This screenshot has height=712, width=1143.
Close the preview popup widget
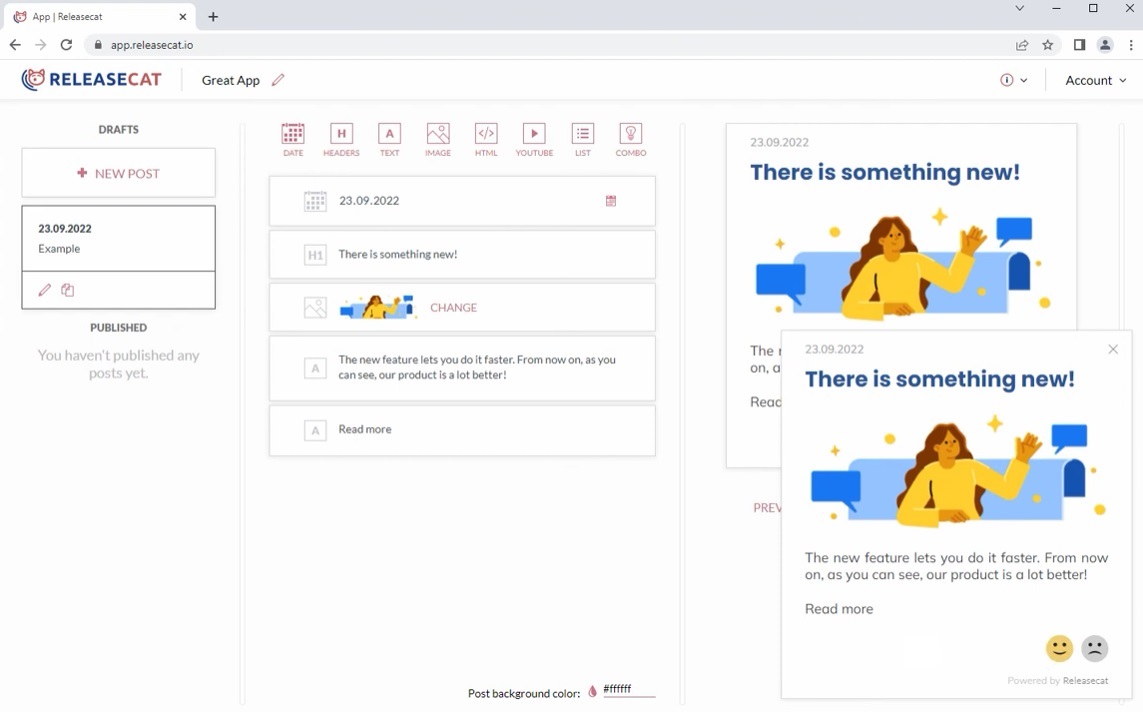tap(1113, 349)
